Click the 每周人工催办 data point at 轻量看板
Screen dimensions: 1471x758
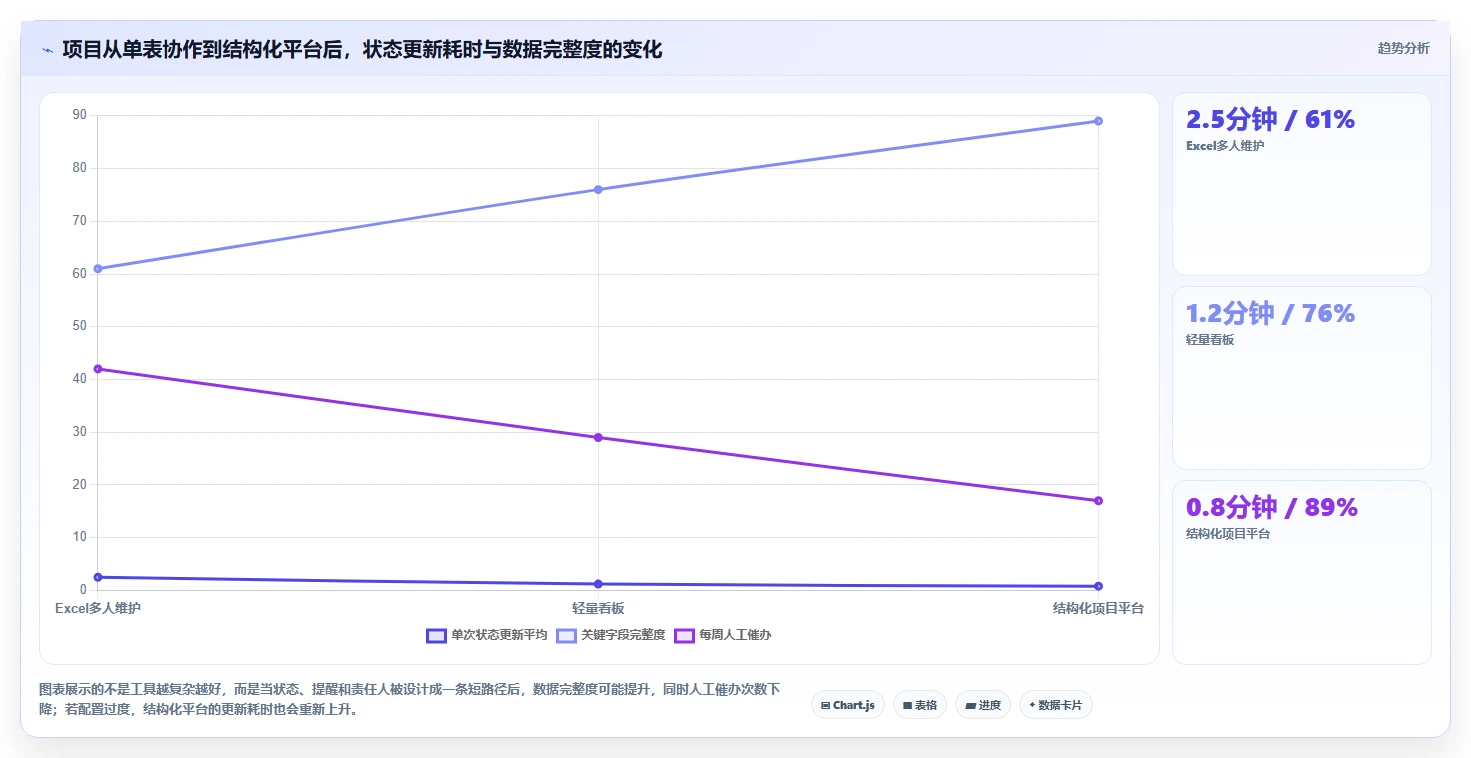[x=598, y=437]
